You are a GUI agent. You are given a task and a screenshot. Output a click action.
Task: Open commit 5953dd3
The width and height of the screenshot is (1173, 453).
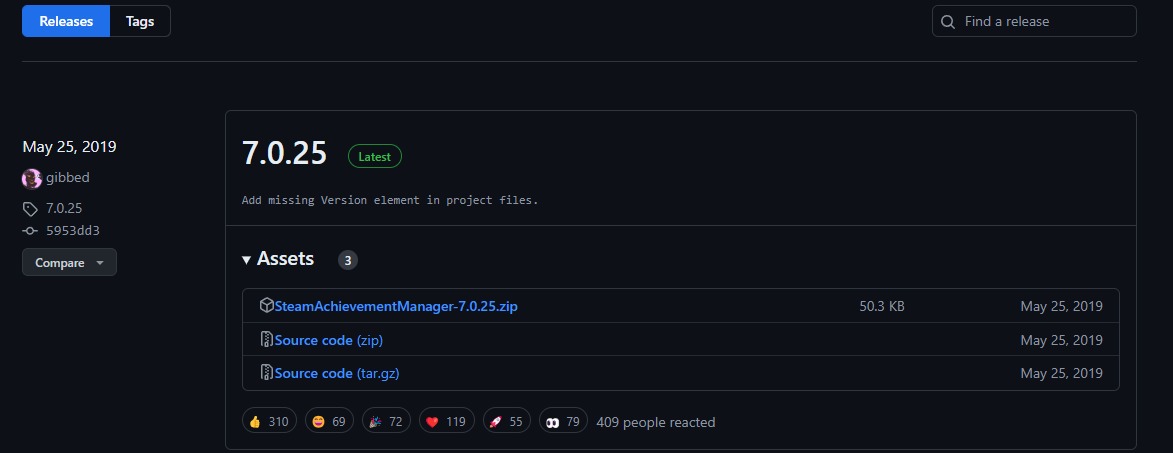point(73,231)
